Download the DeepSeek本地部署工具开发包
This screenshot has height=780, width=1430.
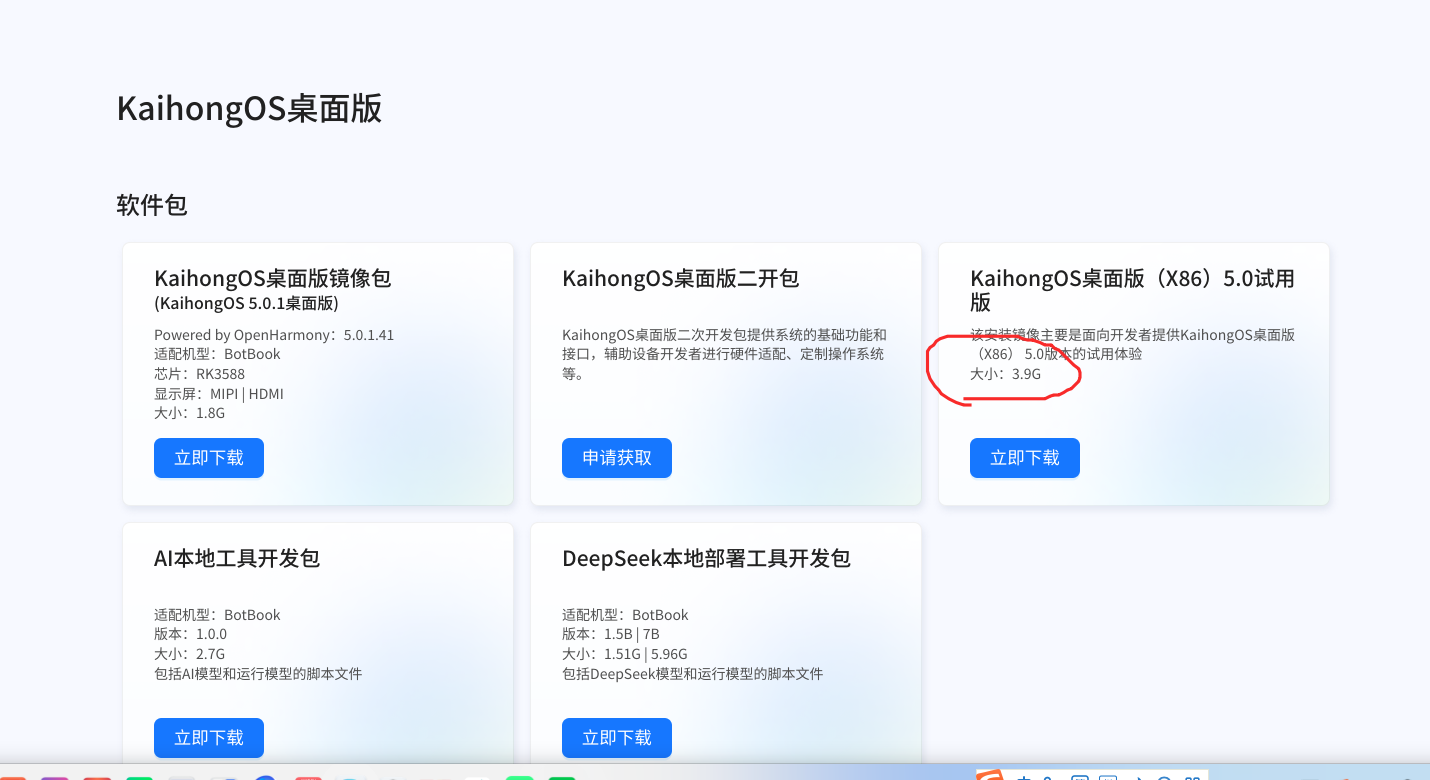pyautogui.click(x=617, y=738)
